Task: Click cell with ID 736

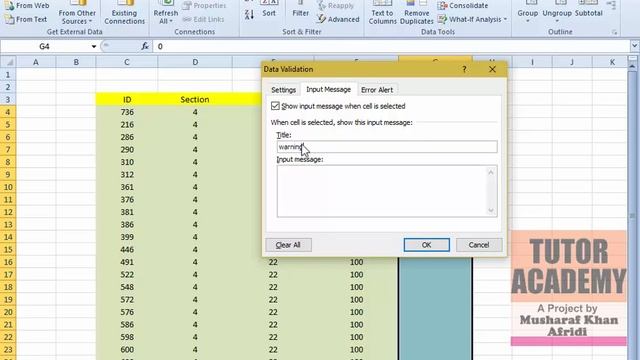Action: pyautogui.click(x=127, y=112)
